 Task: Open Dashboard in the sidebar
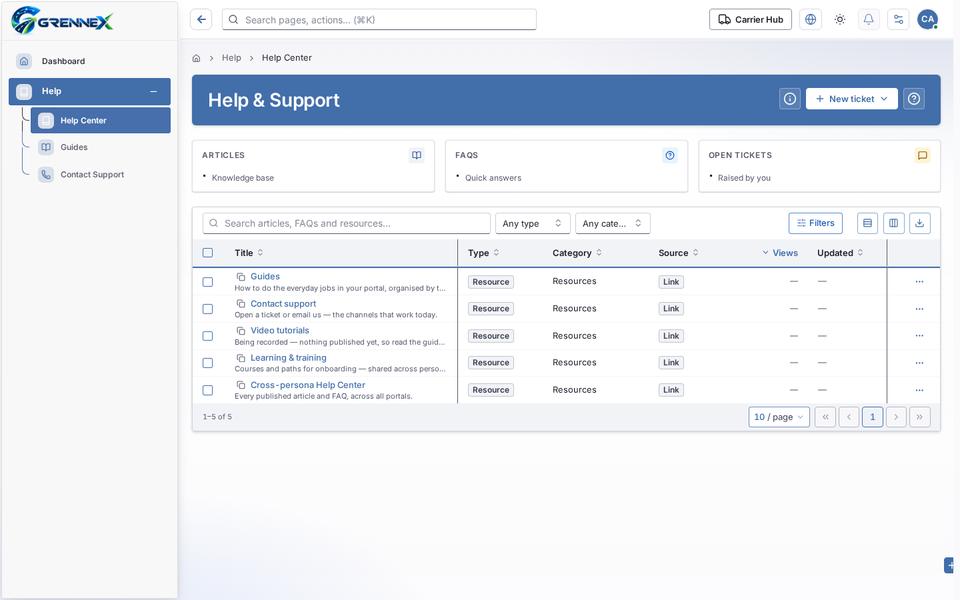point(89,61)
